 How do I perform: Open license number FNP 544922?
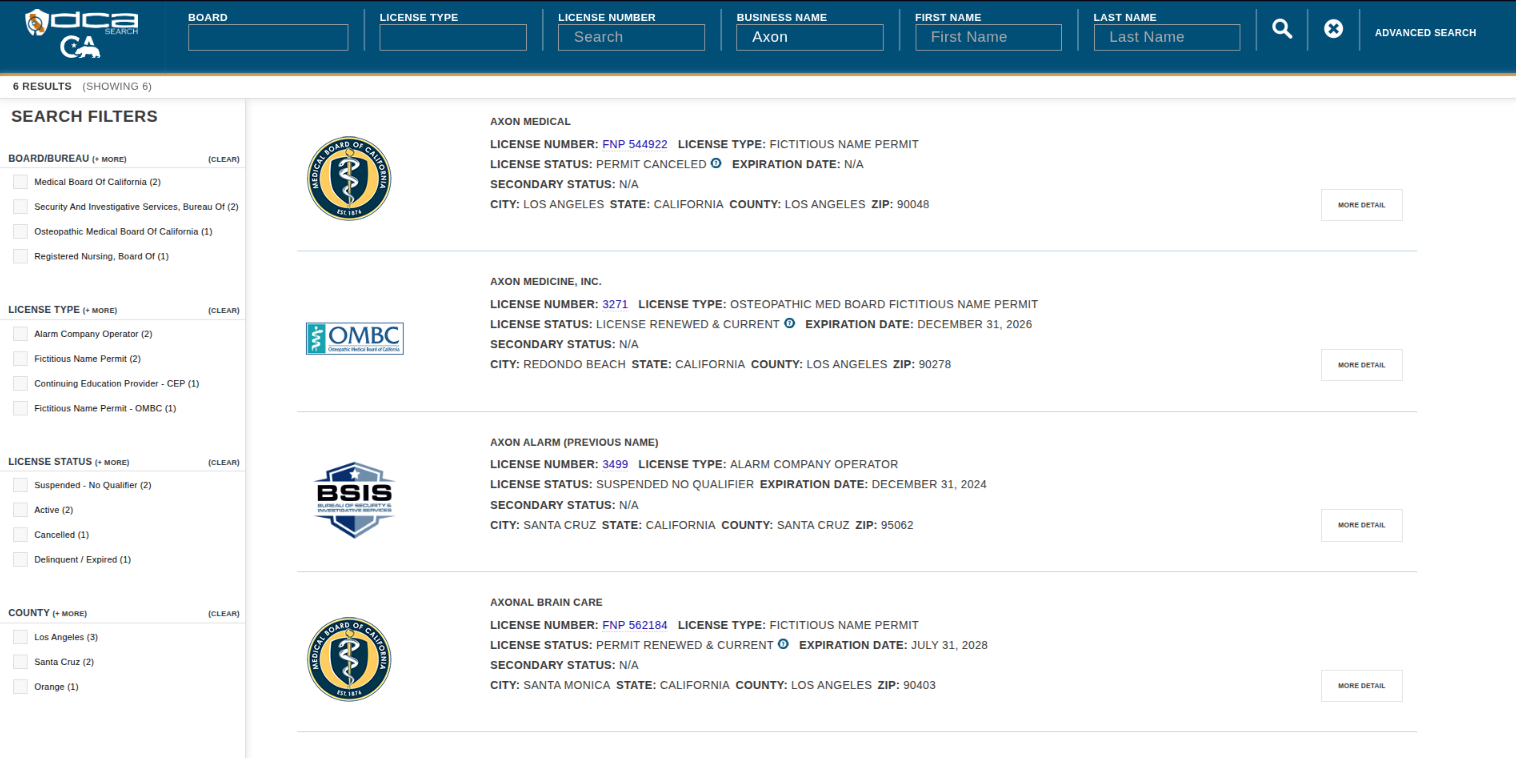point(635,144)
